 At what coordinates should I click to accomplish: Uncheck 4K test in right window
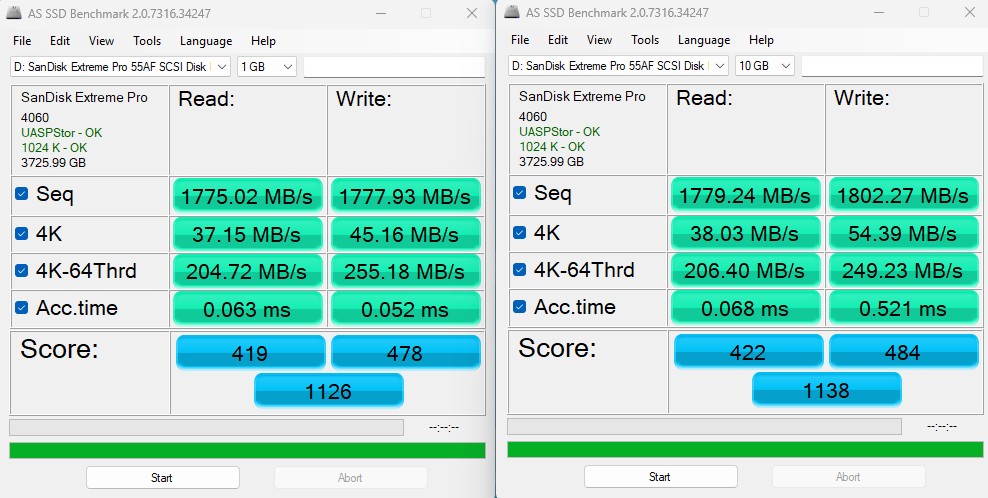pos(519,233)
